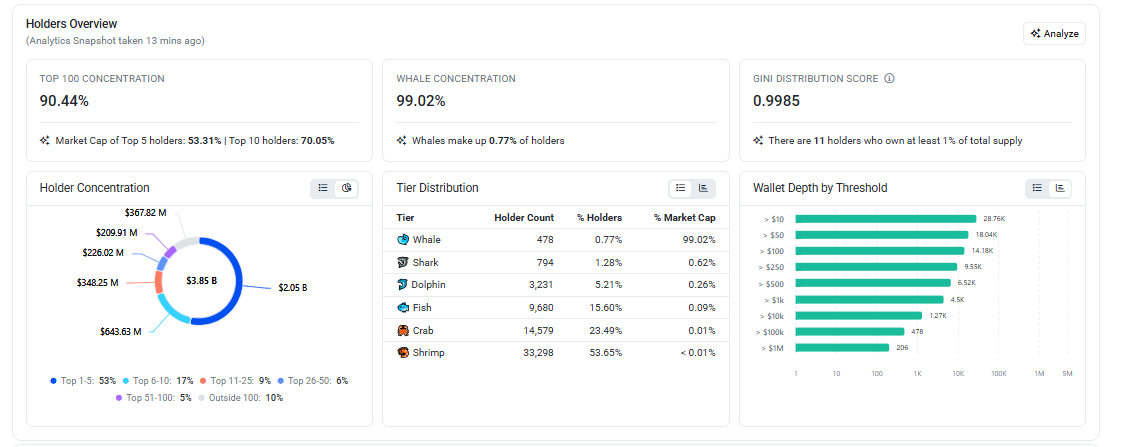
Task: Show Tier Distribution as a bar chart
Action: (x=703, y=188)
